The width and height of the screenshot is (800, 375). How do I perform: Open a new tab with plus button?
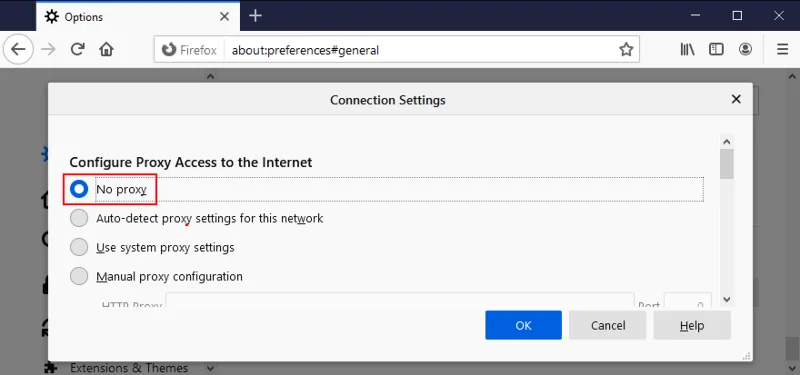click(255, 16)
